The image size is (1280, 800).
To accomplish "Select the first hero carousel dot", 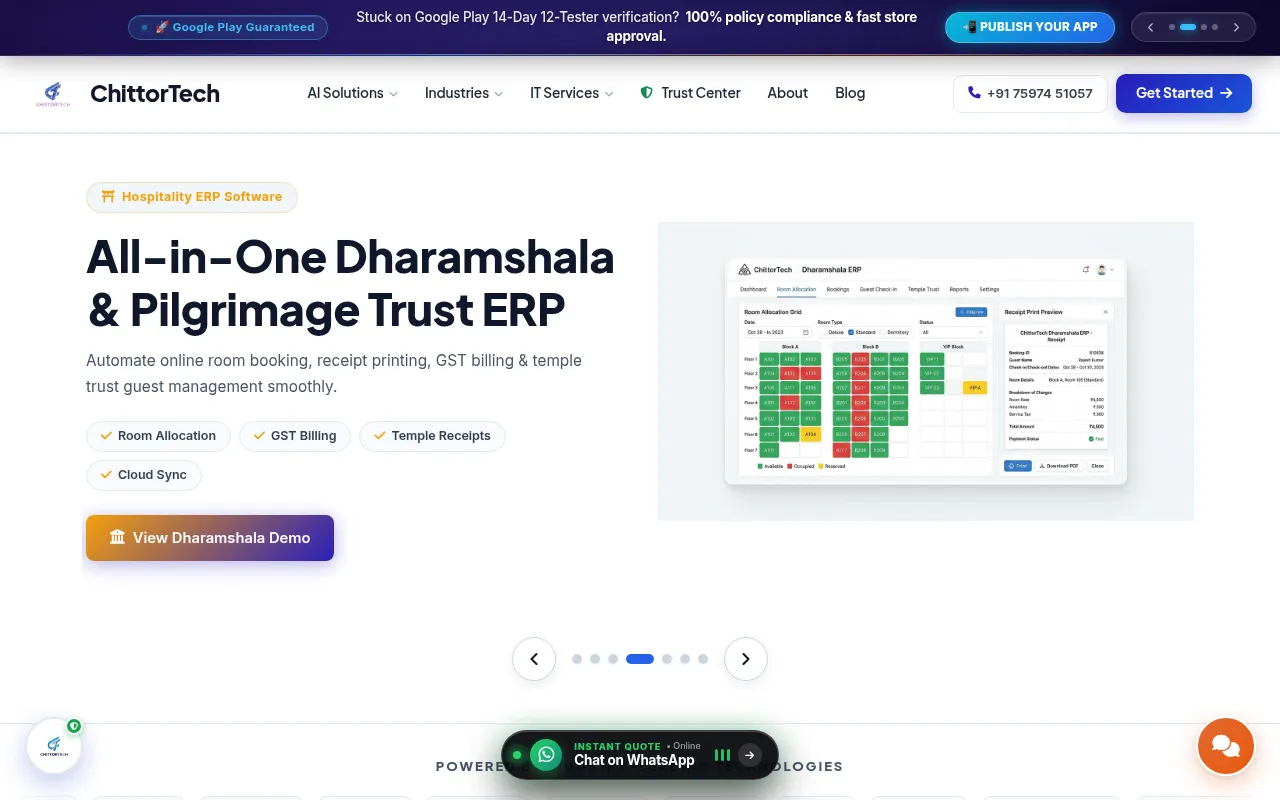I will pyautogui.click(x=577, y=659).
